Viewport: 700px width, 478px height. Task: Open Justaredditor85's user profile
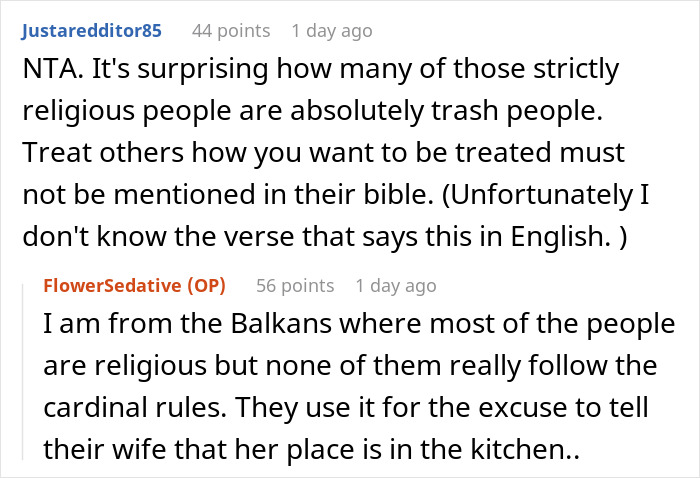click(92, 31)
